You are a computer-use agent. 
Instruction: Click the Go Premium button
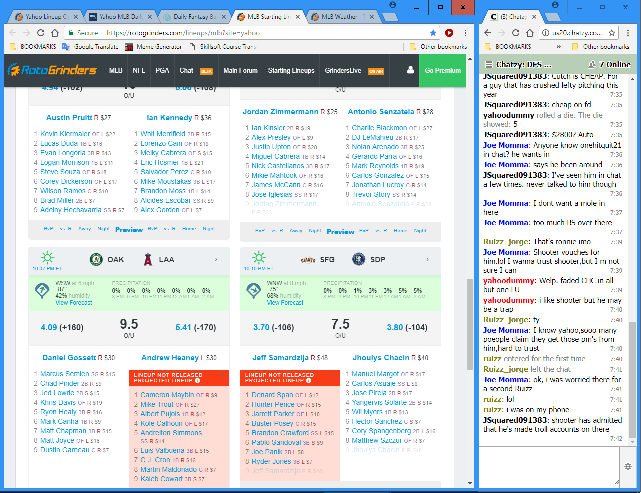pyautogui.click(x=442, y=70)
